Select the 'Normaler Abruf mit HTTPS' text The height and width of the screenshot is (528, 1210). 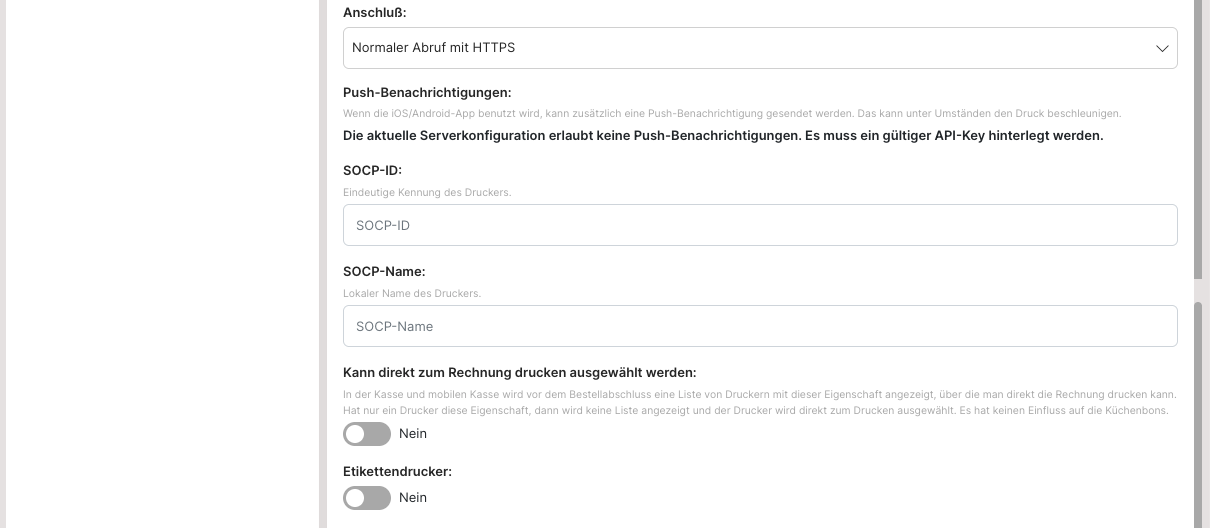click(434, 48)
